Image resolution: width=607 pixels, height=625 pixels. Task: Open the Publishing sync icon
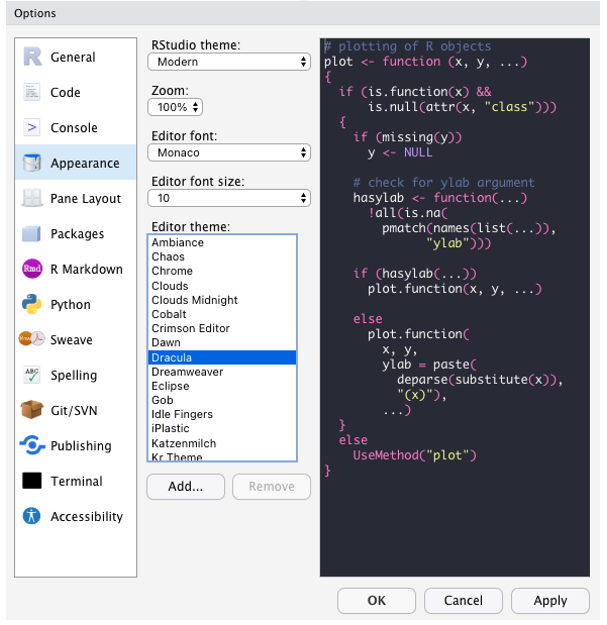point(32,446)
